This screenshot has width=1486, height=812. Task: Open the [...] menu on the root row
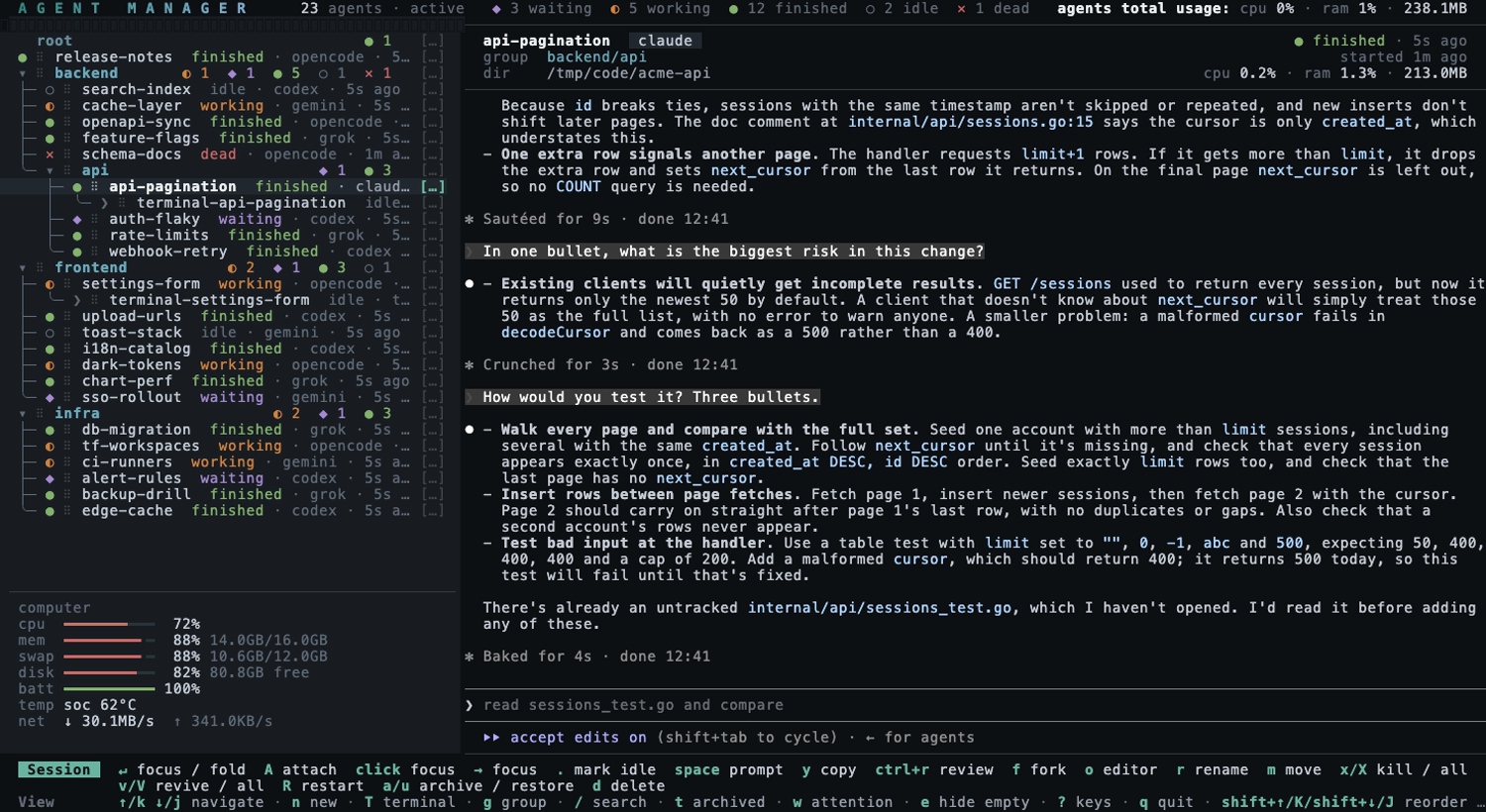point(432,41)
